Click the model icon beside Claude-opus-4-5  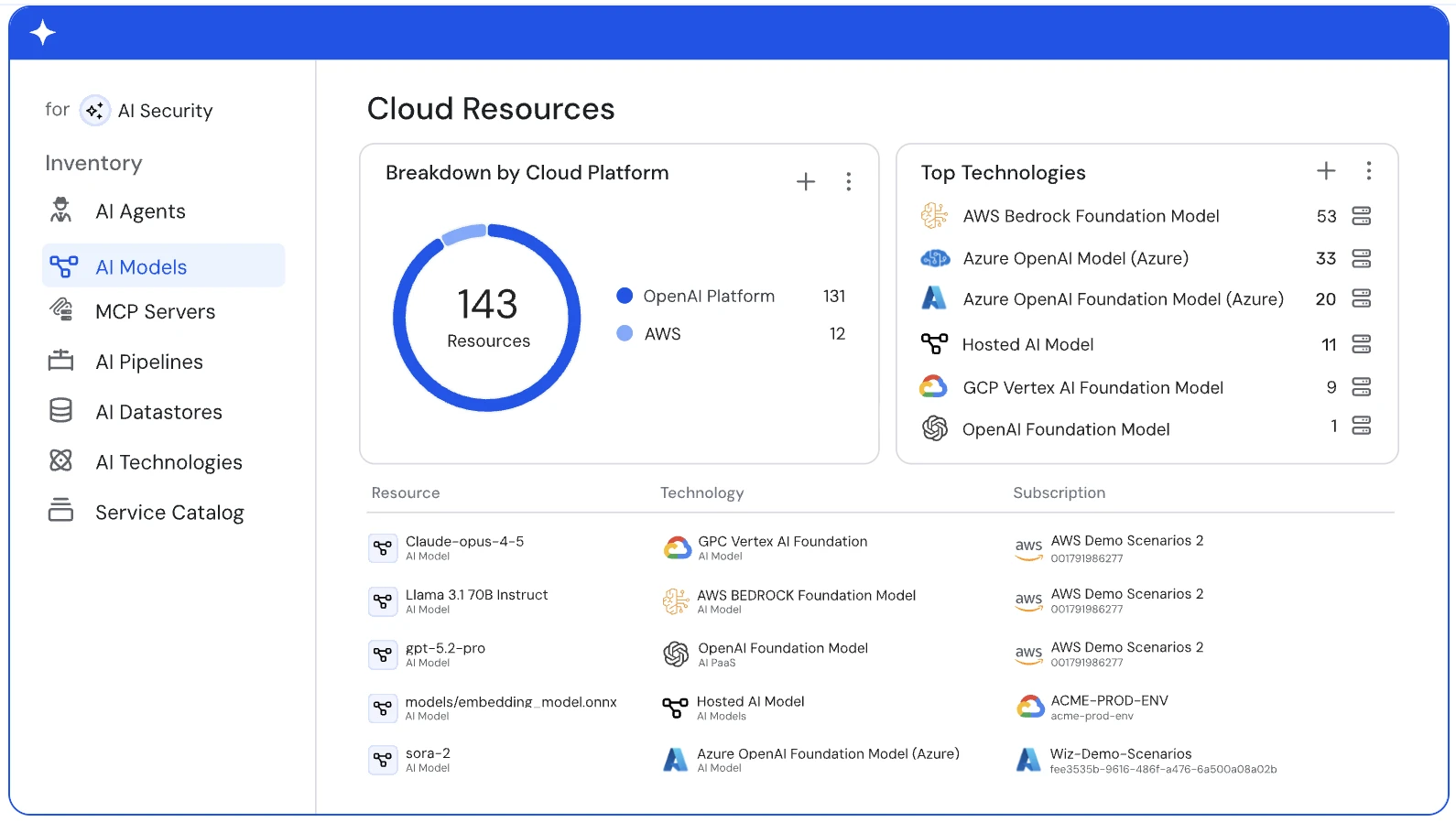click(383, 547)
